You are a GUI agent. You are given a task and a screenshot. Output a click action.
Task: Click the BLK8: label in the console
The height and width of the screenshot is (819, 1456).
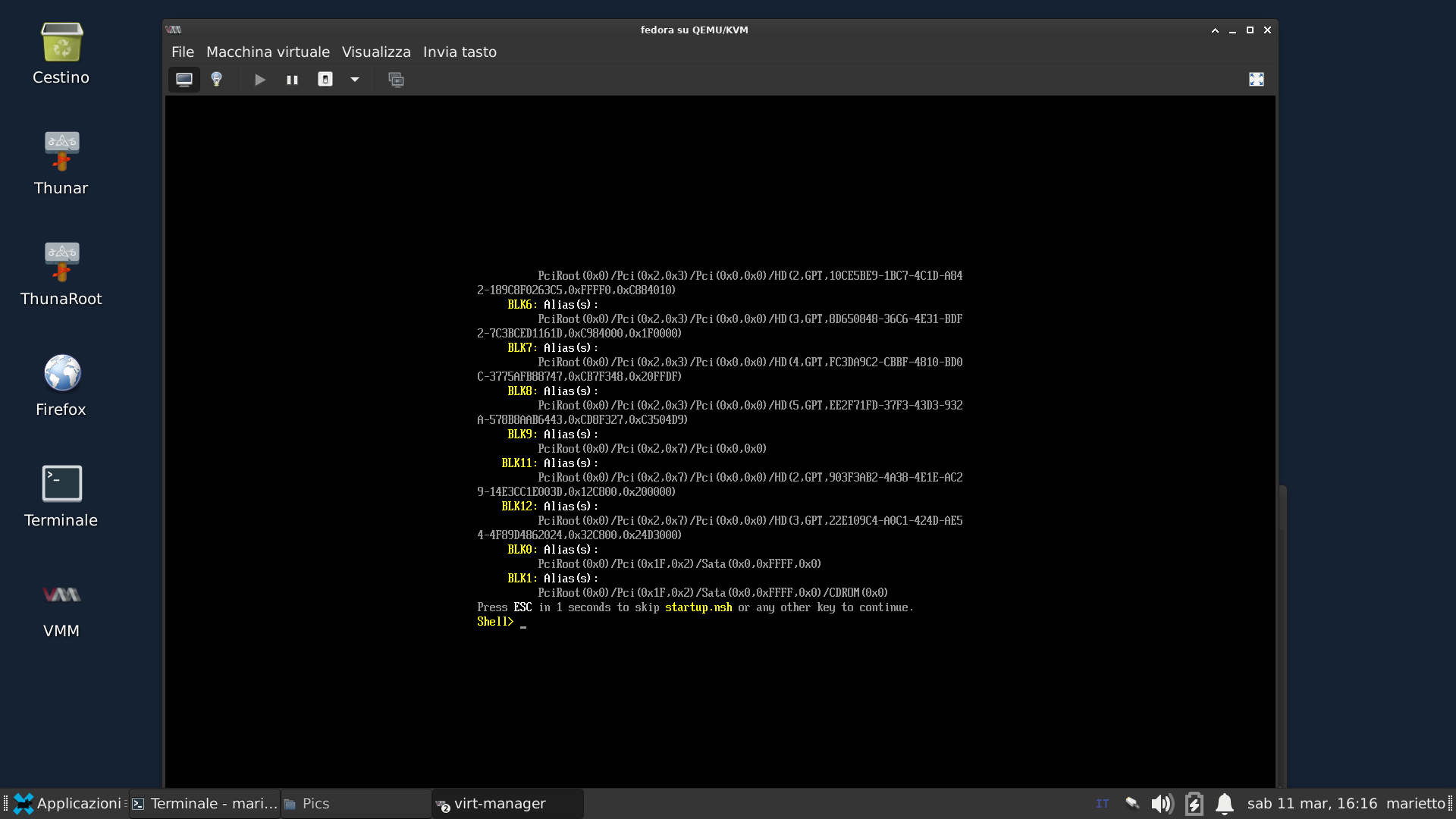point(522,391)
